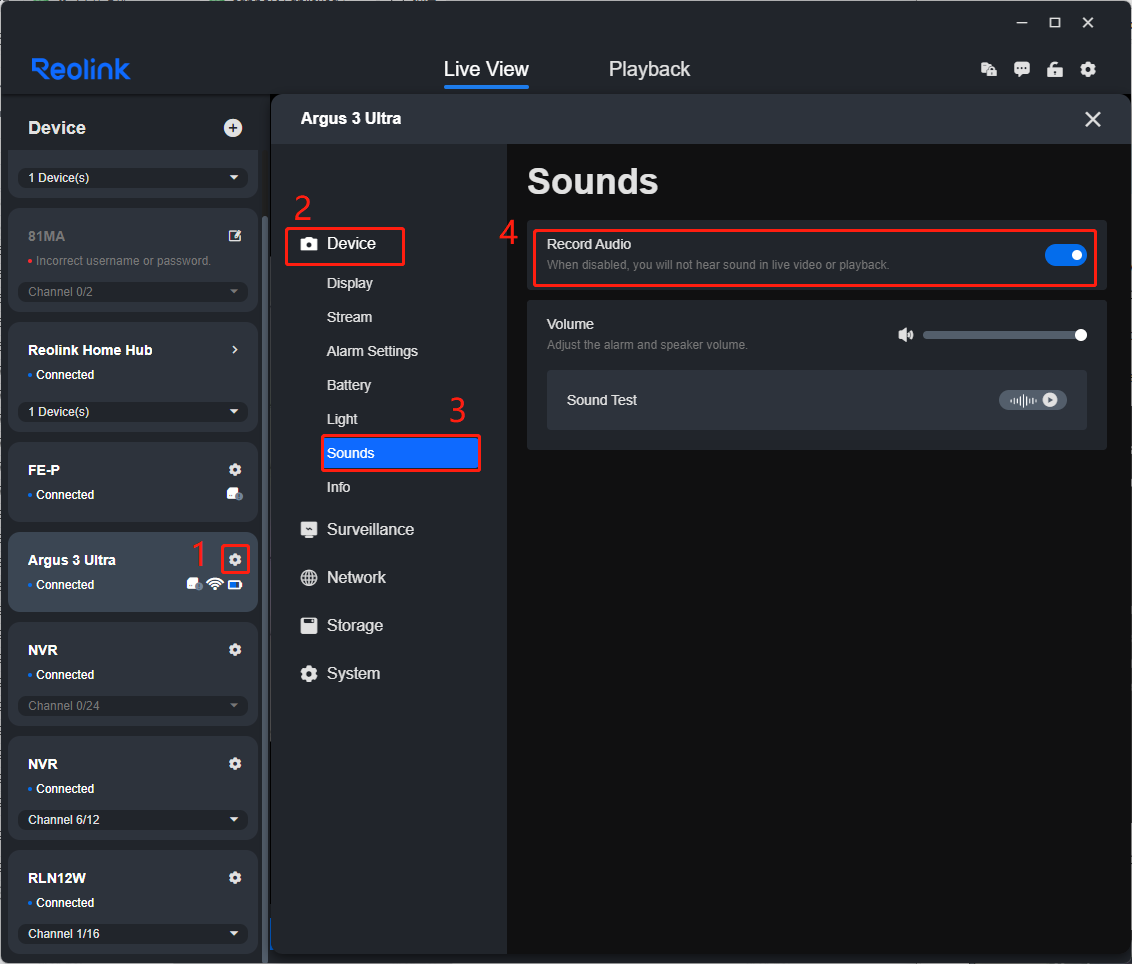
Task: Open the Storage settings category
Action: pyautogui.click(x=341, y=625)
